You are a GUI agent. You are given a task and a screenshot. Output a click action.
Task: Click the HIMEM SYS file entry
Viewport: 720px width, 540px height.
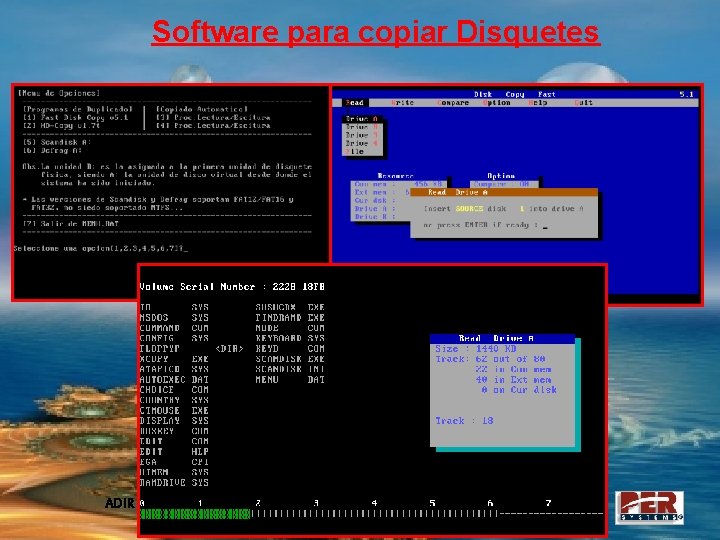click(174, 472)
